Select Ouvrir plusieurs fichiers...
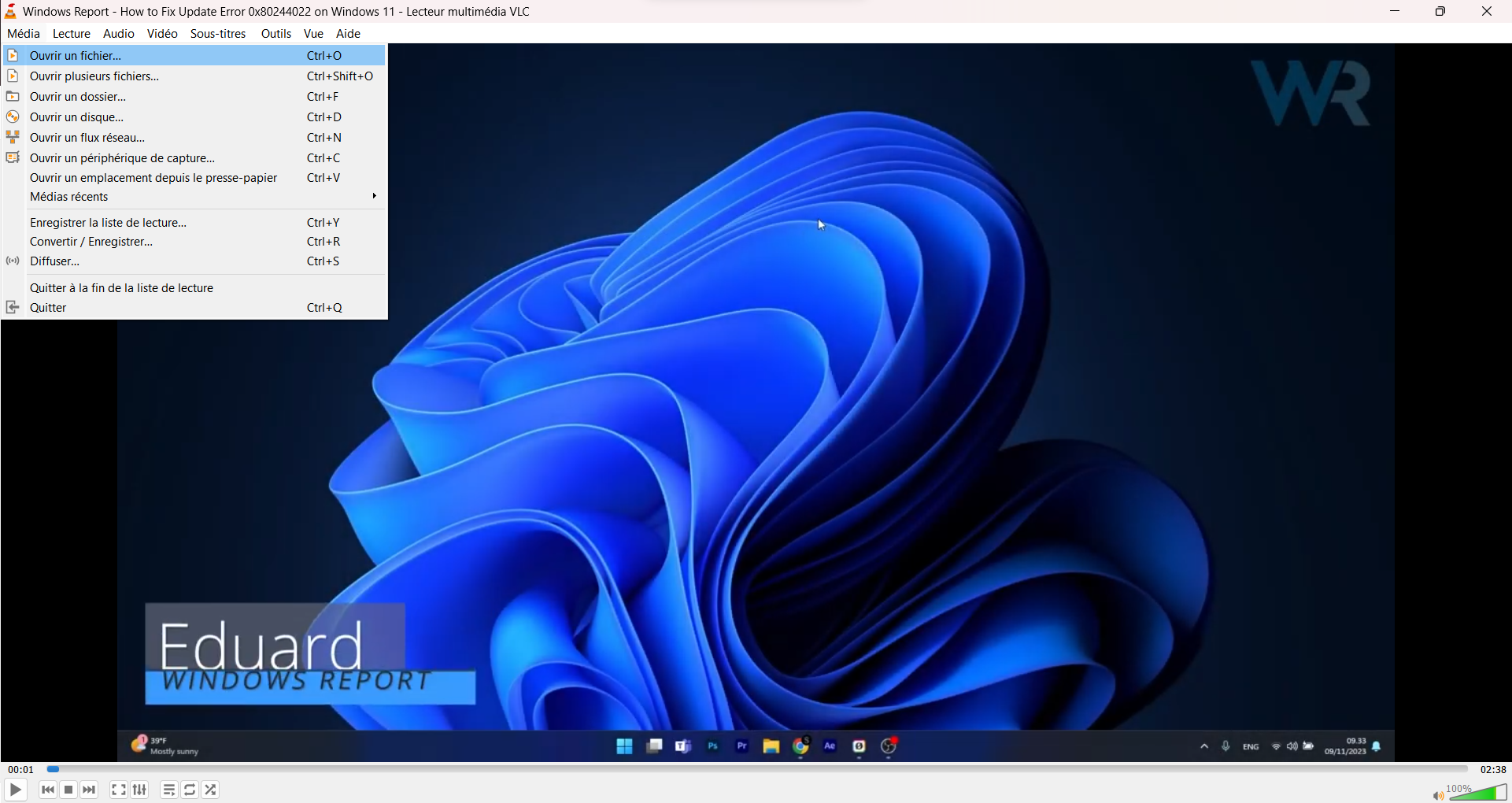 click(x=194, y=76)
